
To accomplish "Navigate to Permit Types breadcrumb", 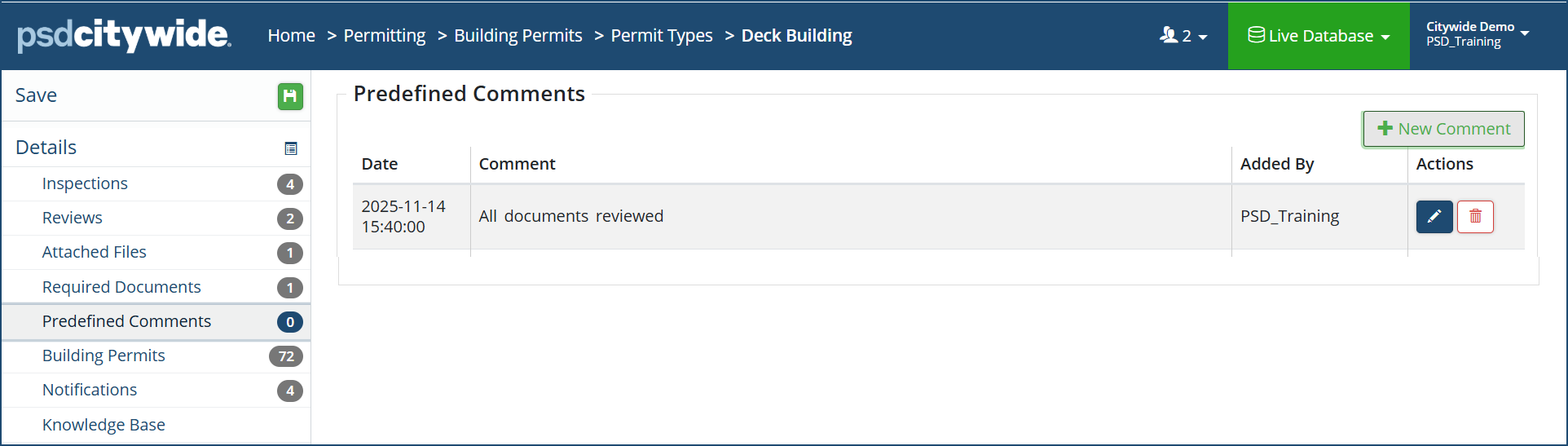I will point(662,36).
